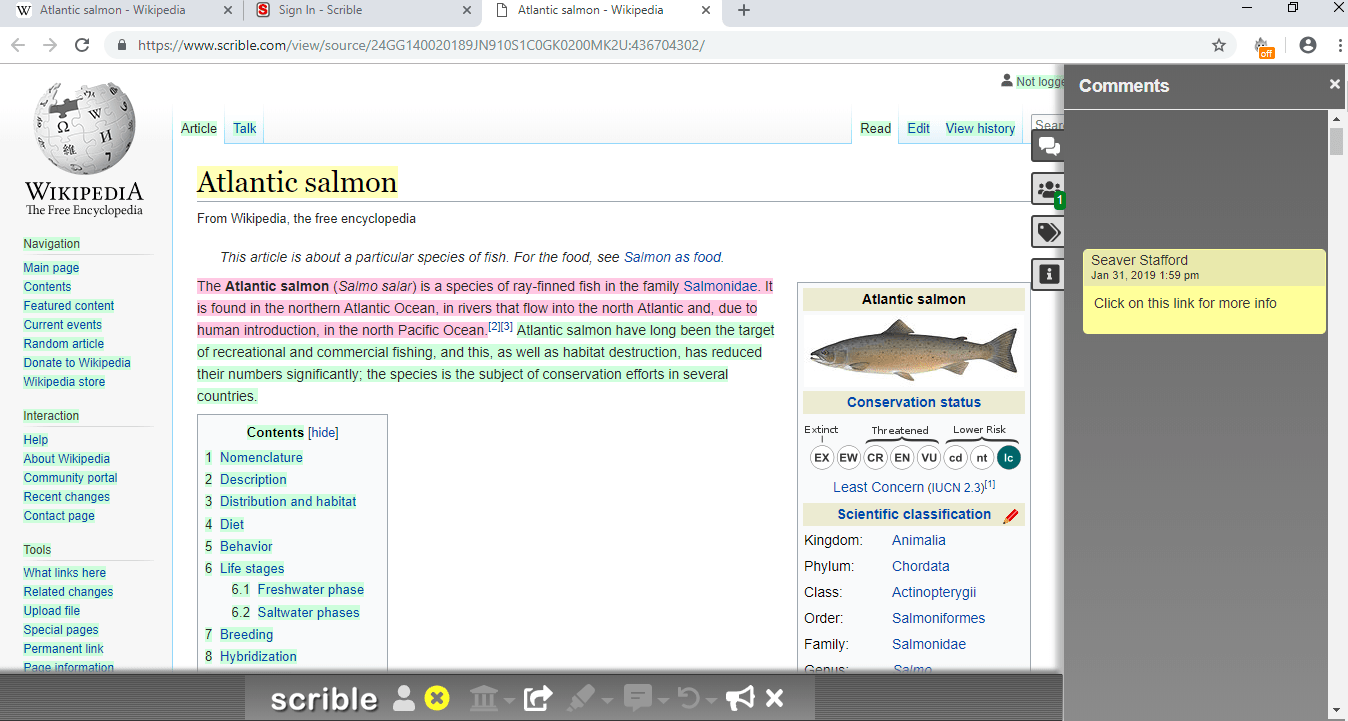1348x721 pixels.
Task: Click the red pencil icon beside Scientific classification
Action: [1010, 516]
